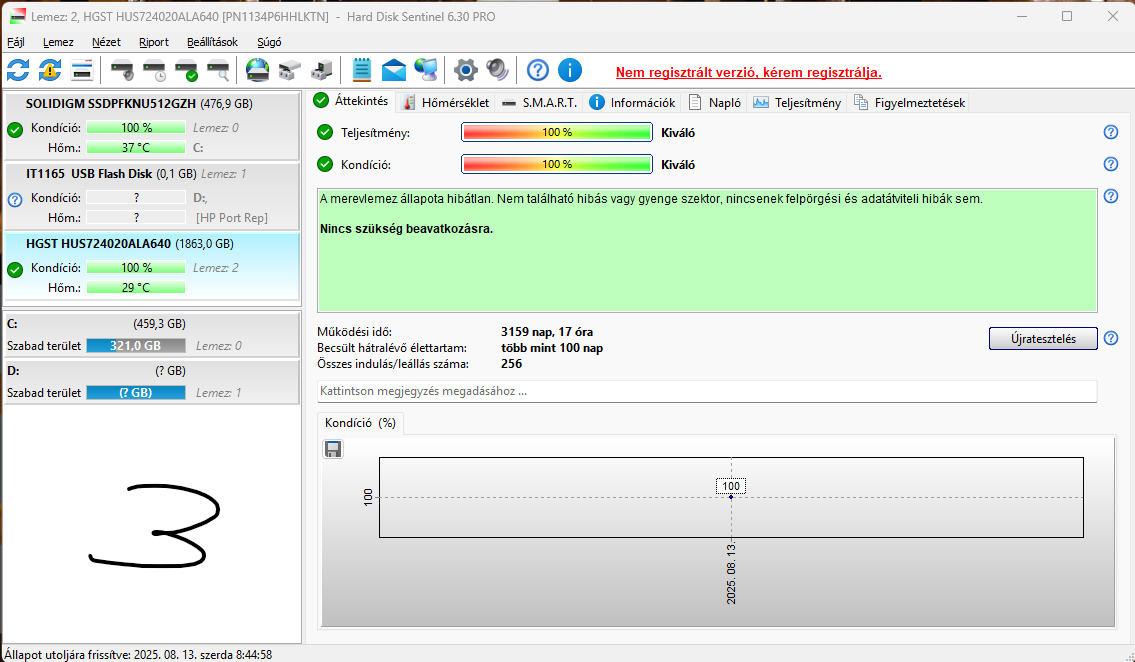Image resolution: width=1135 pixels, height=662 pixels.
Task: Click question mark status icon of IT1165 USB disk
Action: 15,200
